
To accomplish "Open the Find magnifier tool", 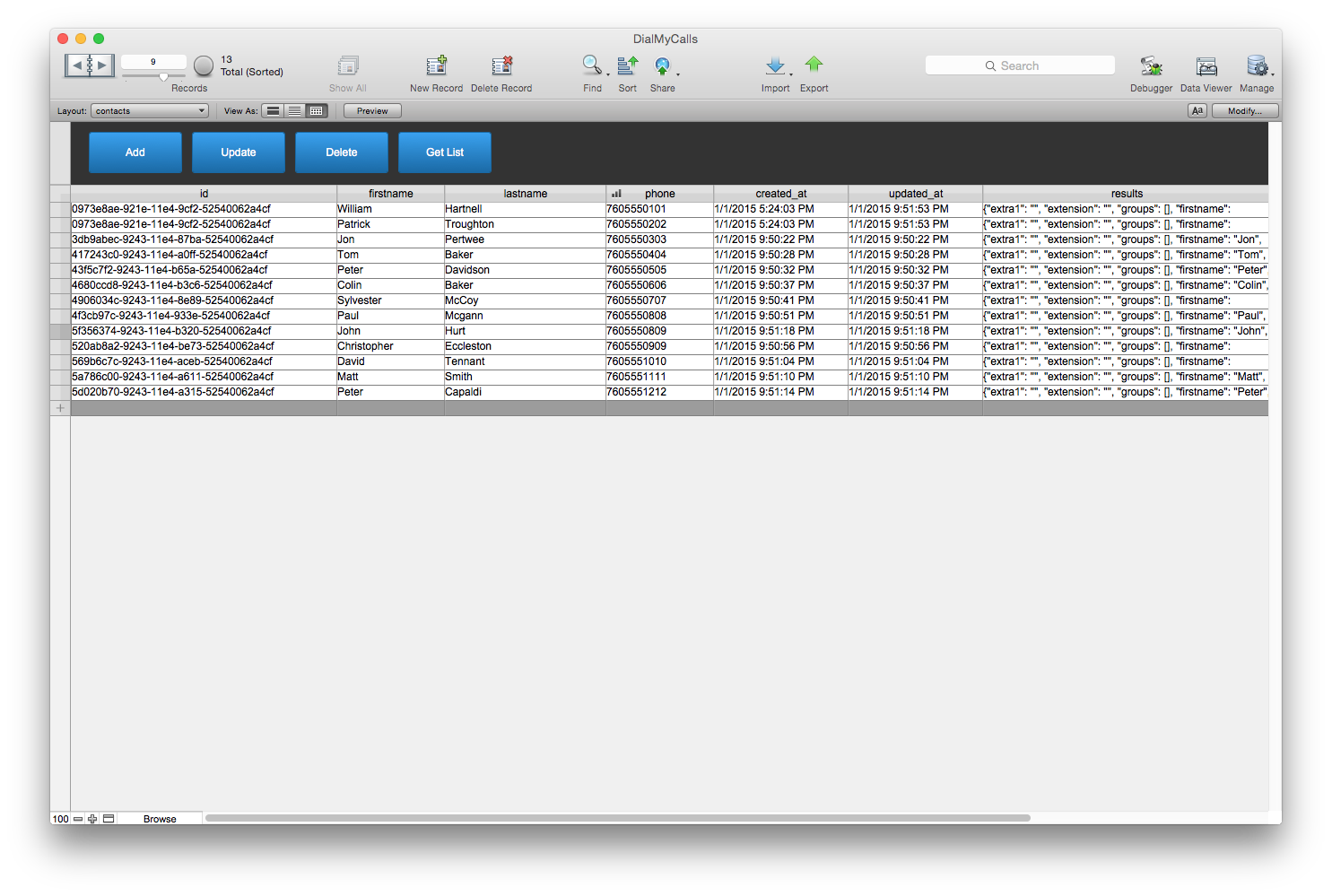I will point(592,65).
